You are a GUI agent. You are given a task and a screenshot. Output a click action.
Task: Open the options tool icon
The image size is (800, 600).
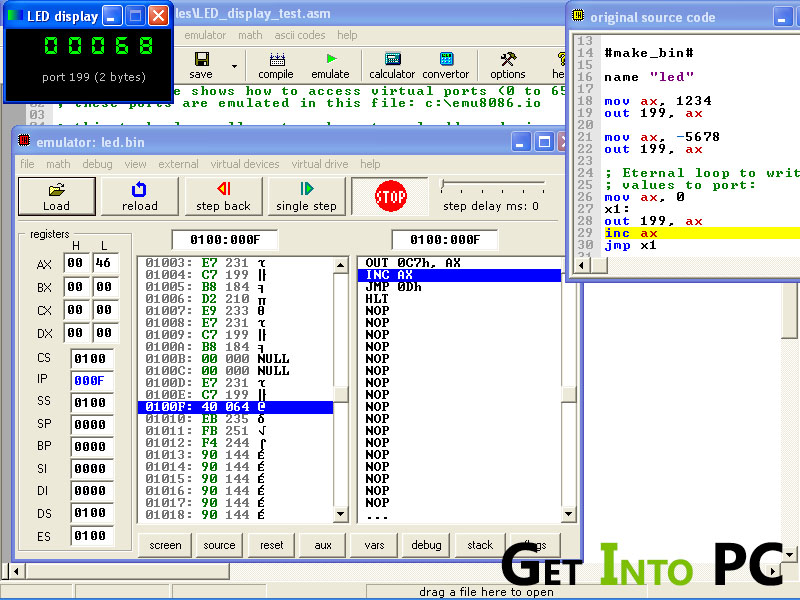(508, 65)
